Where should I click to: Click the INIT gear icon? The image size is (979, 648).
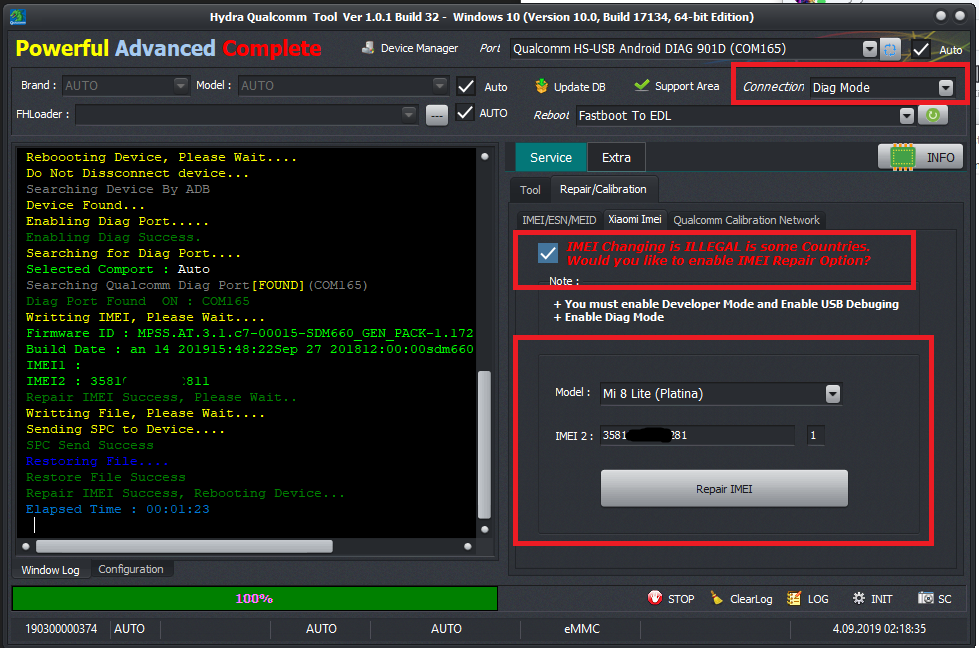point(859,598)
